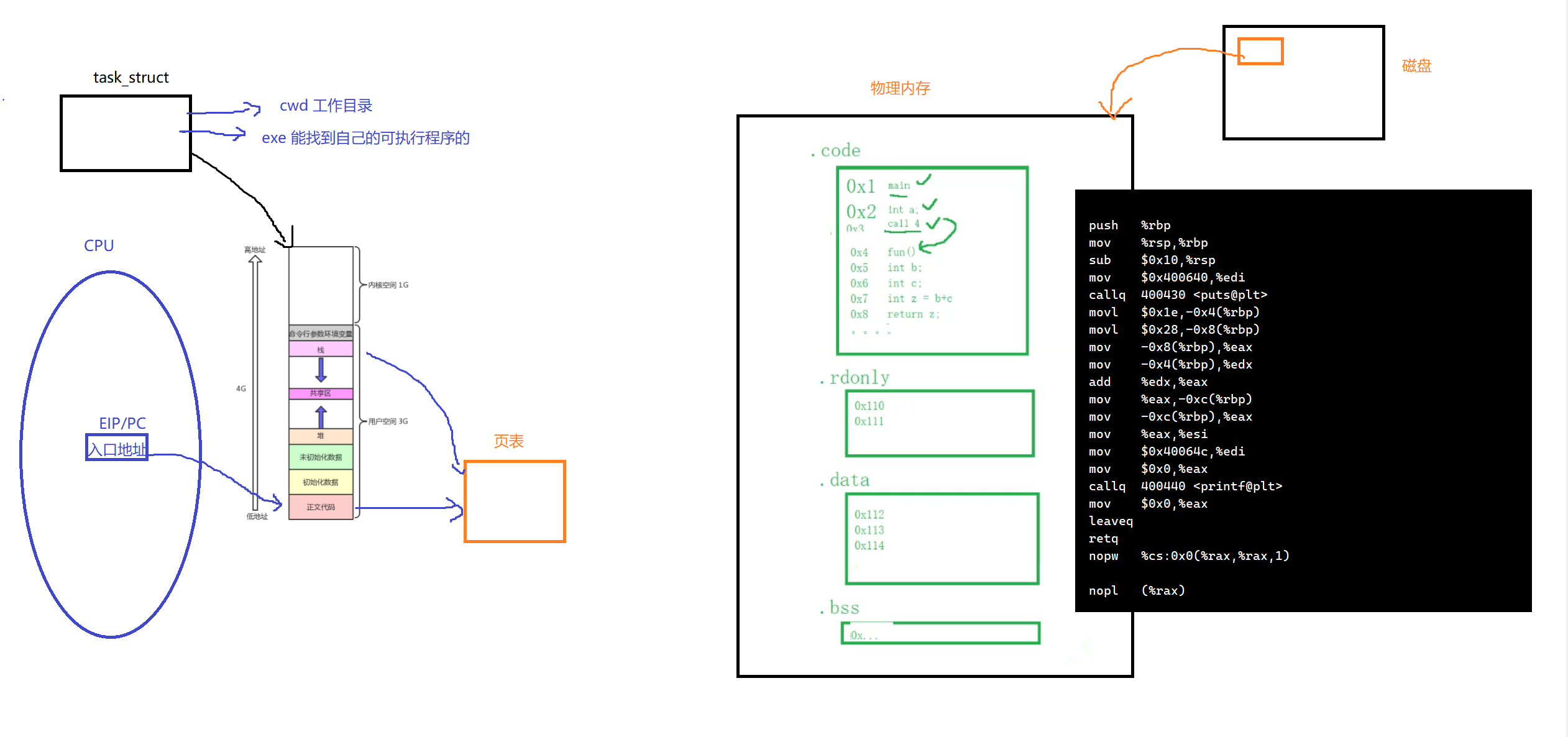Click the "callq 400430 <puts@plt>" line
This screenshot has width=1568, height=737.
coord(1178,295)
